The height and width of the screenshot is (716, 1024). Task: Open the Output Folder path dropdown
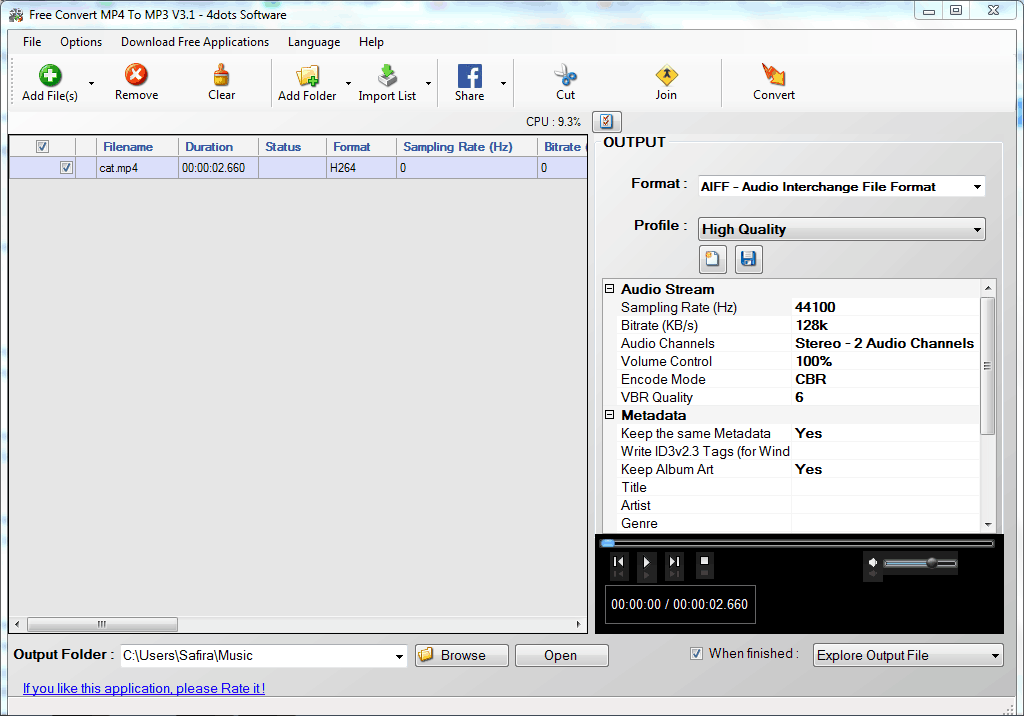point(399,656)
